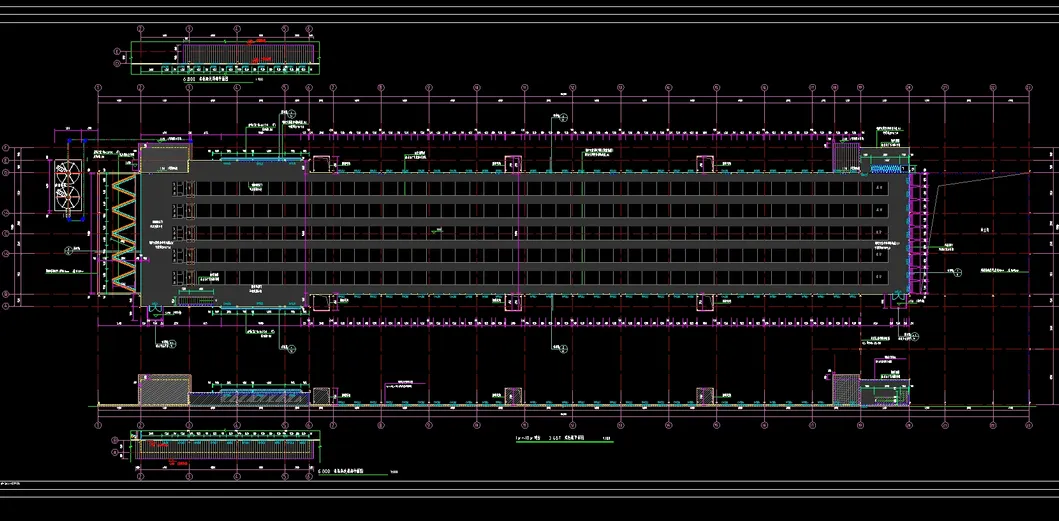Select the hatched staircase inside the plan's lower-left area
Screen dimensions: 1059x521
click(x=197, y=299)
